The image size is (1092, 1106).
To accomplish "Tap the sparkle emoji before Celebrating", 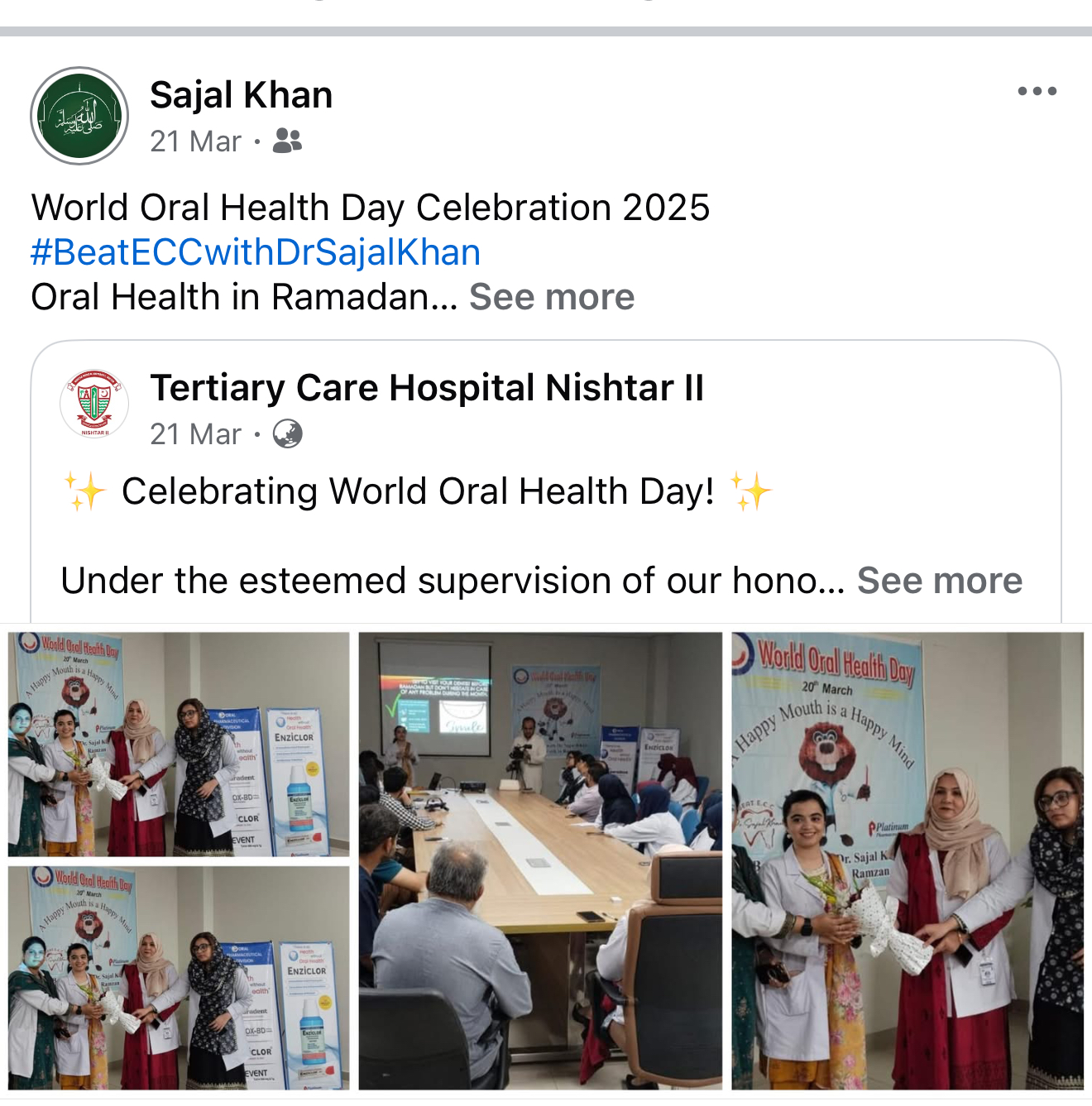I will point(86,491).
